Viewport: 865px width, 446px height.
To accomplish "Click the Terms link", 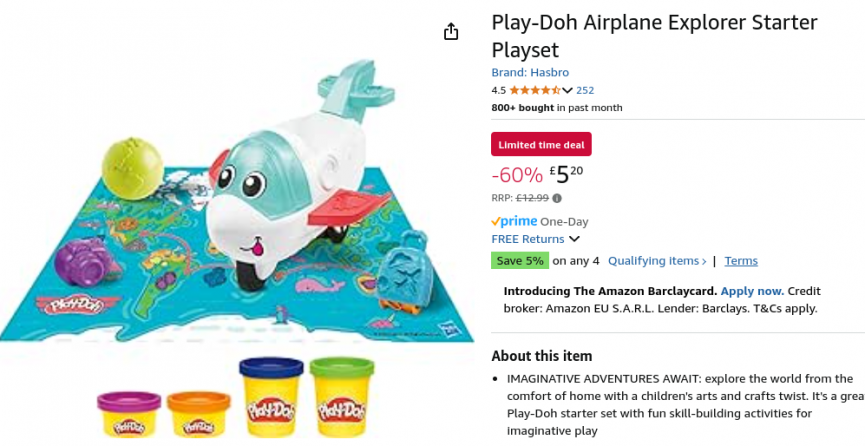I will pos(741,261).
